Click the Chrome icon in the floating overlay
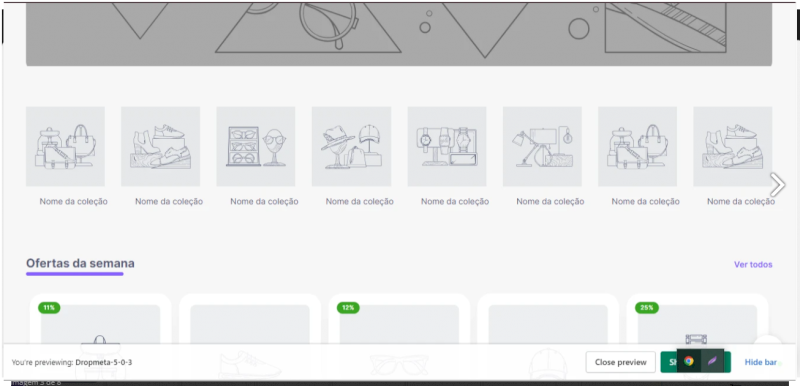 coord(689,362)
